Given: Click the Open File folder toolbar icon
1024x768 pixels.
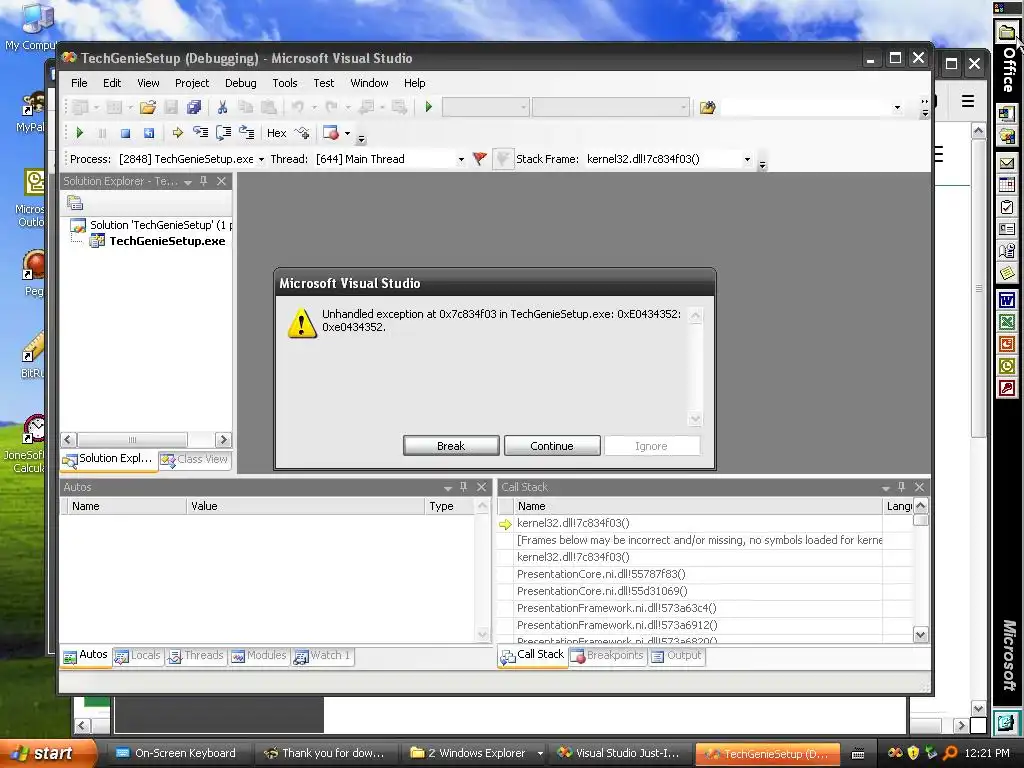Looking at the screenshot, I should pyautogui.click(x=148, y=107).
